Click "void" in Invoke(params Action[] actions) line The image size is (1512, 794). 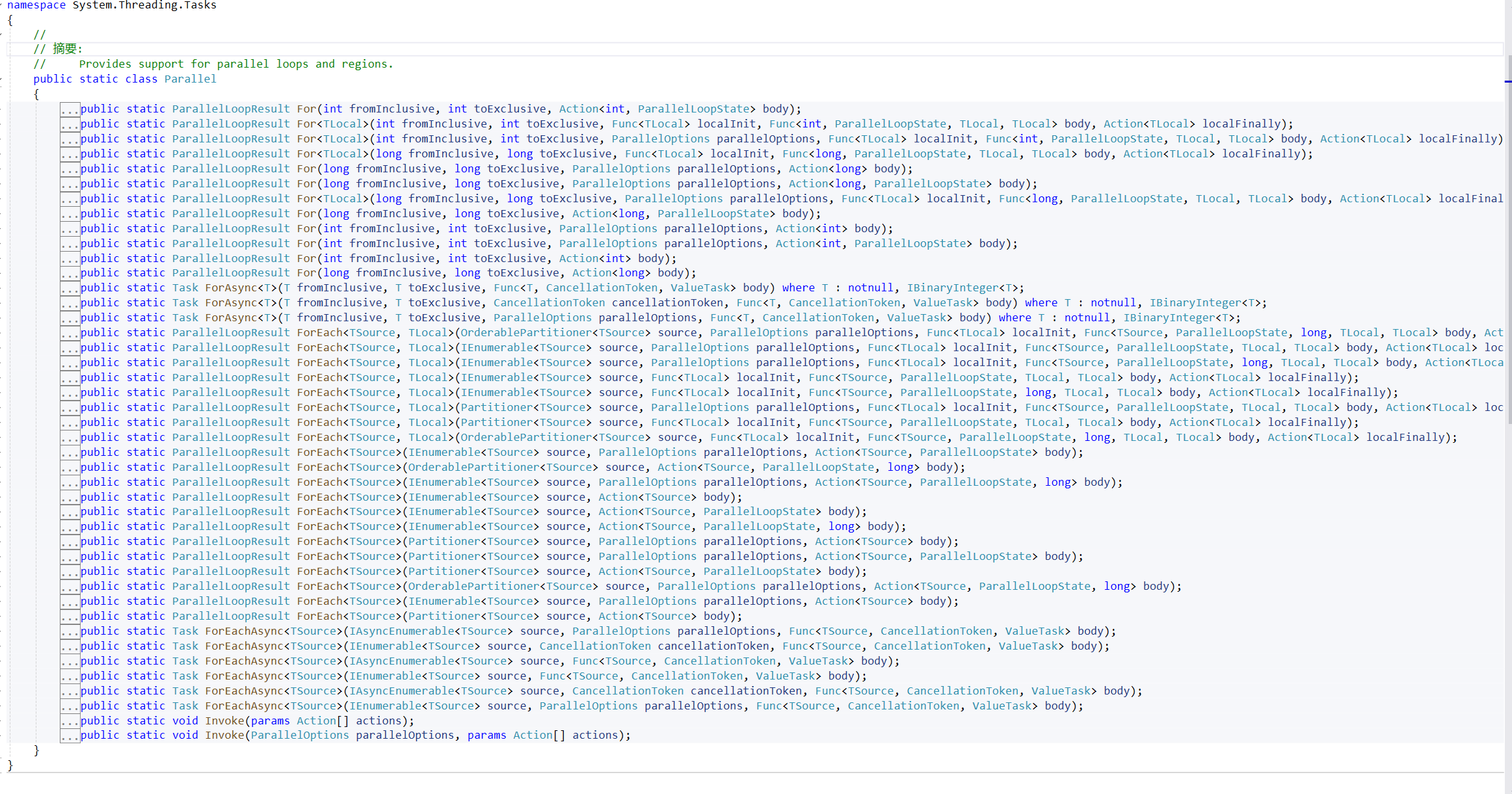click(x=185, y=721)
